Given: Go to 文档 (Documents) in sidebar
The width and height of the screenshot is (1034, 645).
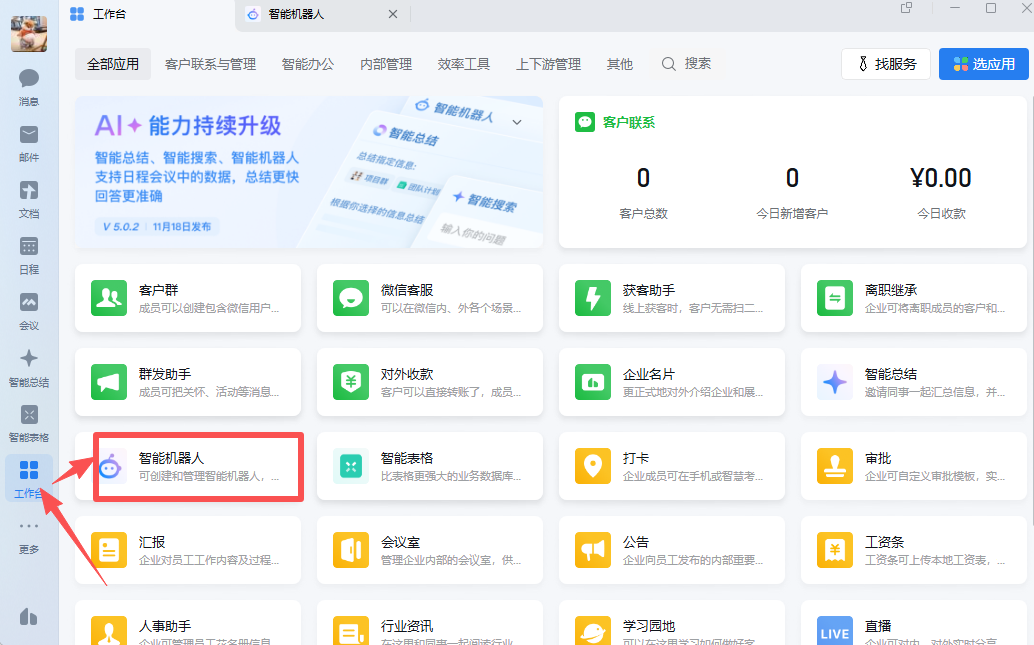Looking at the screenshot, I should coord(29,197).
